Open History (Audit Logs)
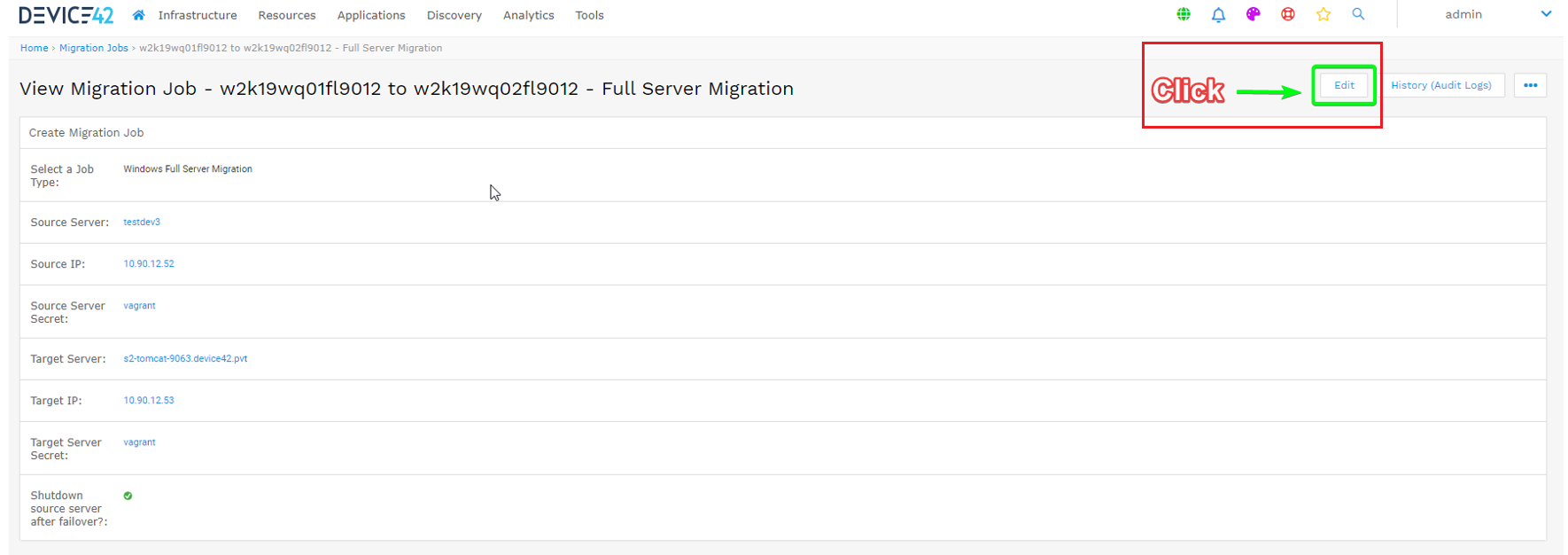 pyautogui.click(x=1440, y=85)
